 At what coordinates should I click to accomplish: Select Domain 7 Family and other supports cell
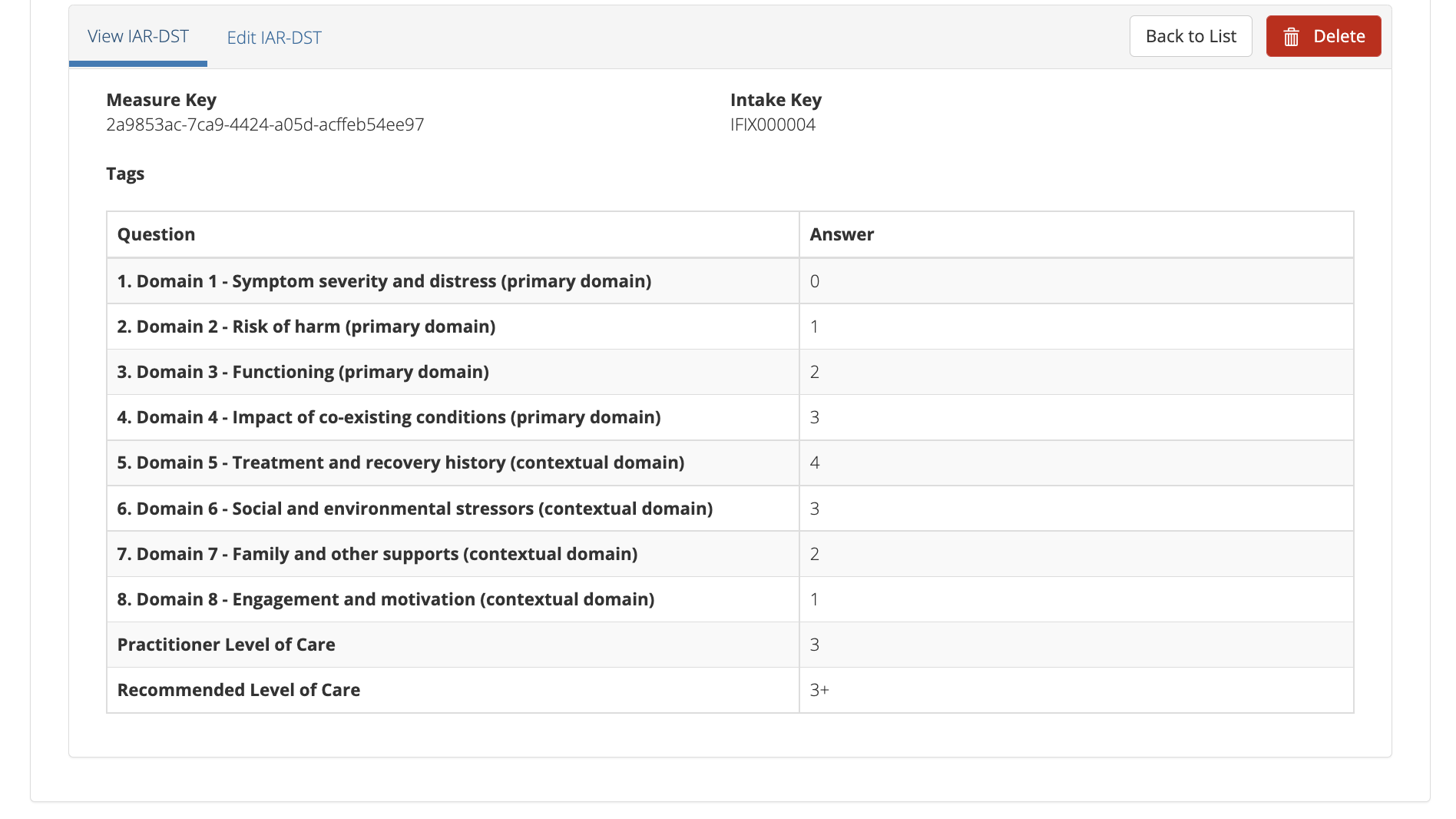point(453,554)
